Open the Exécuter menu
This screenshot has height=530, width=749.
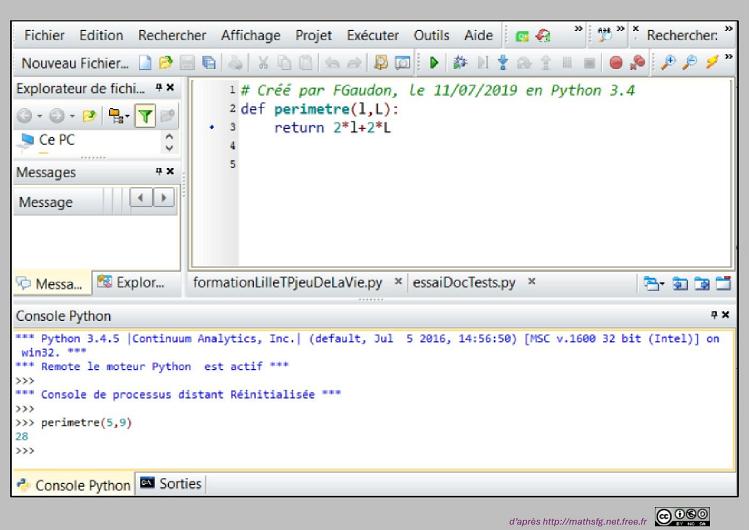(372, 35)
